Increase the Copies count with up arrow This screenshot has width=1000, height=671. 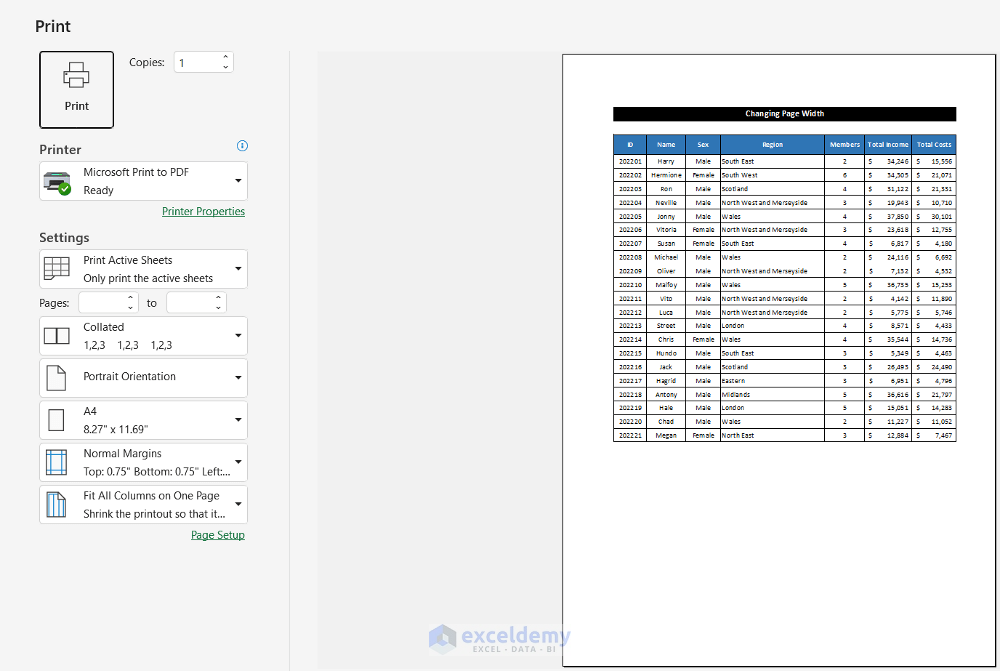pos(226,57)
